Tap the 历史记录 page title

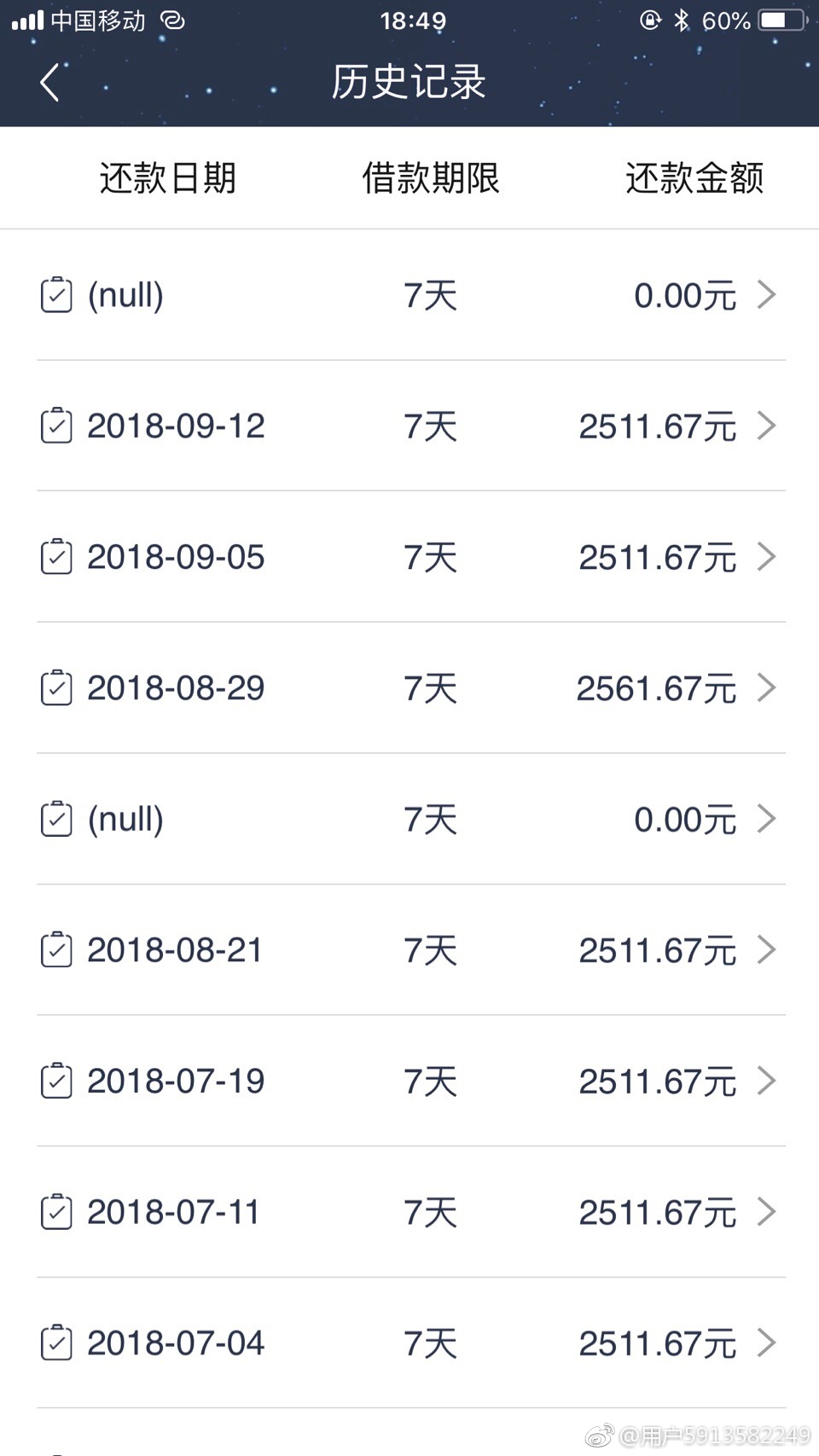point(409,83)
